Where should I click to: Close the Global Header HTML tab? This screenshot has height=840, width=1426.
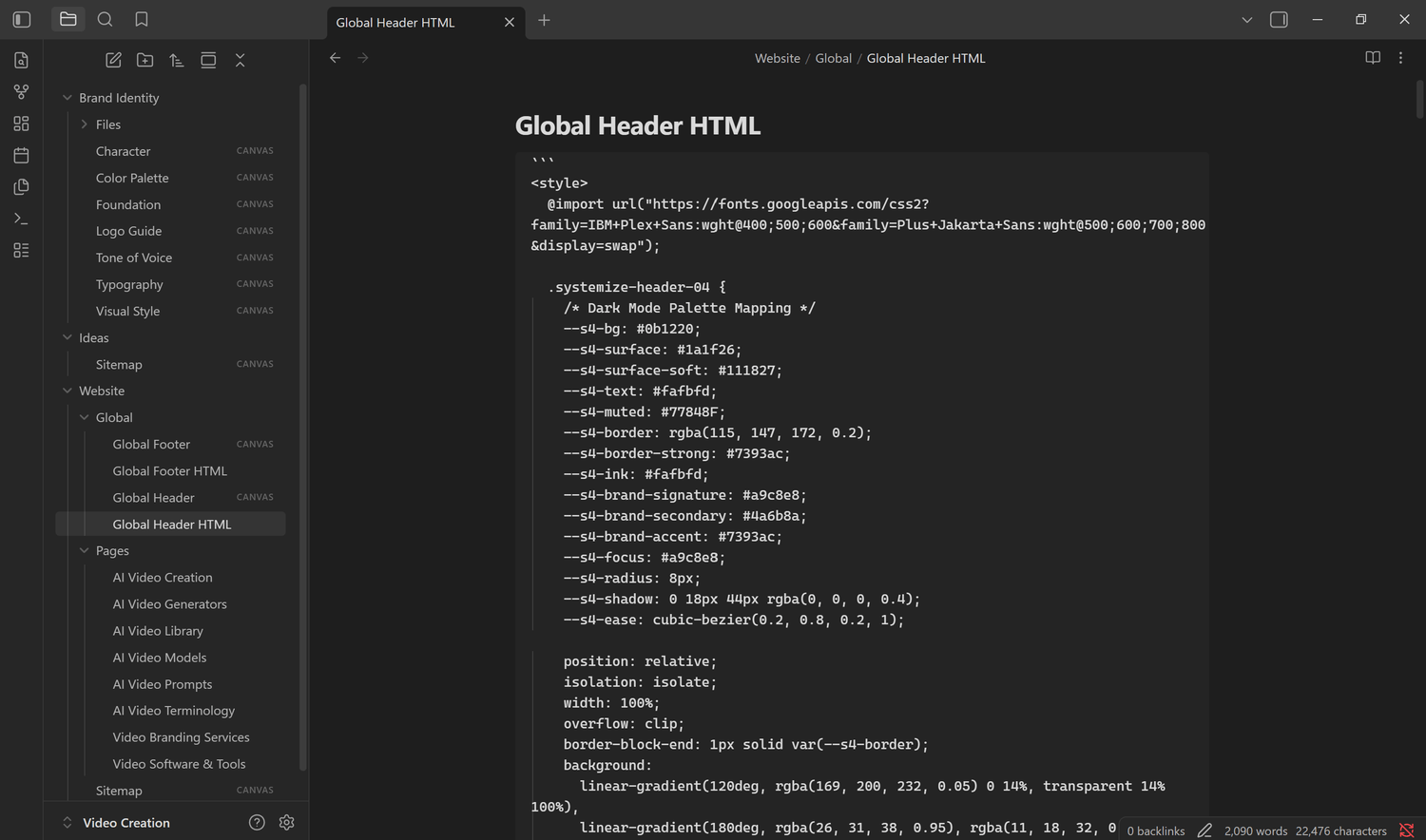510,22
